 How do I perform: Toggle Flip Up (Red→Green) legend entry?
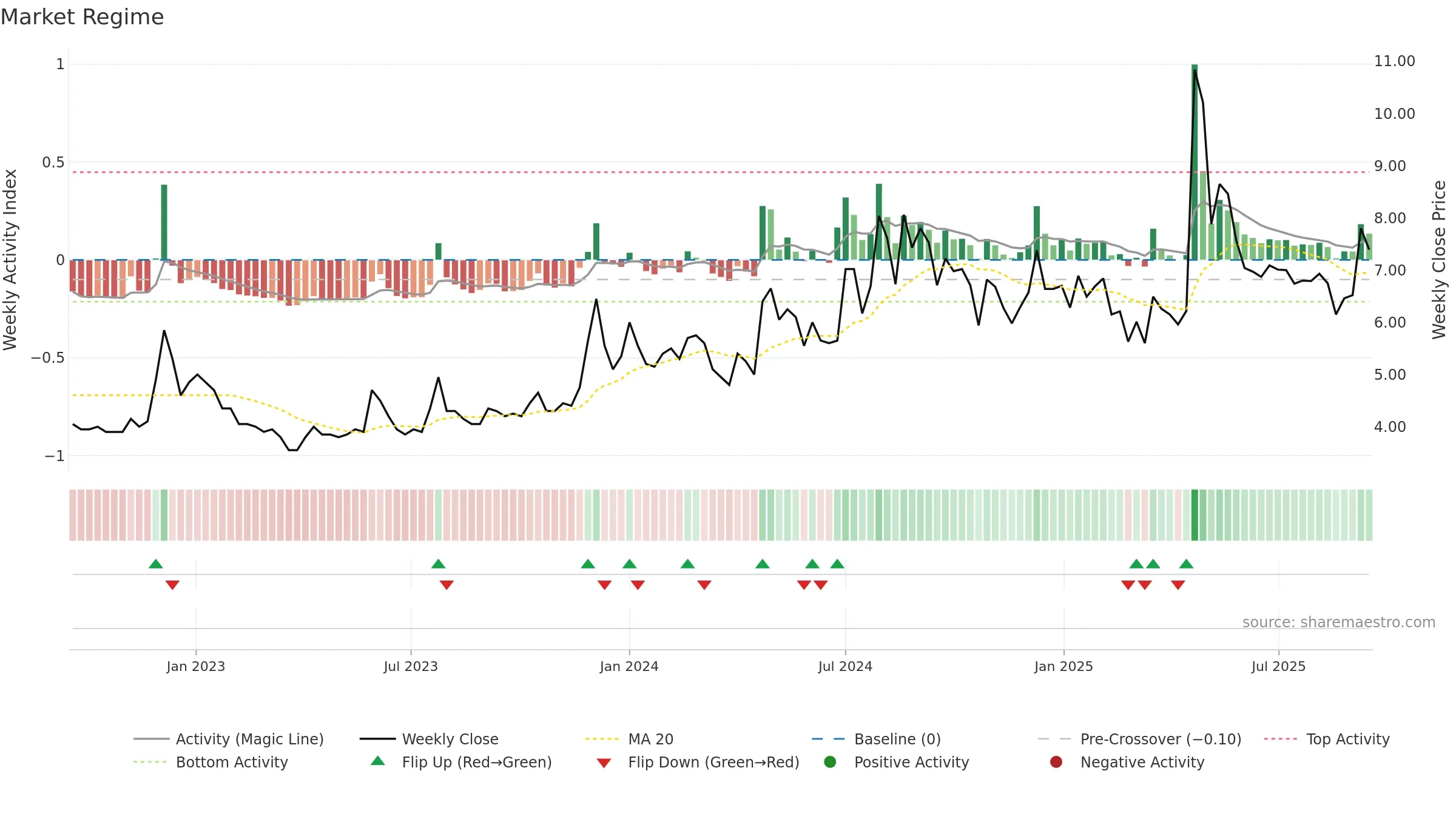pyautogui.click(x=461, y=762)
